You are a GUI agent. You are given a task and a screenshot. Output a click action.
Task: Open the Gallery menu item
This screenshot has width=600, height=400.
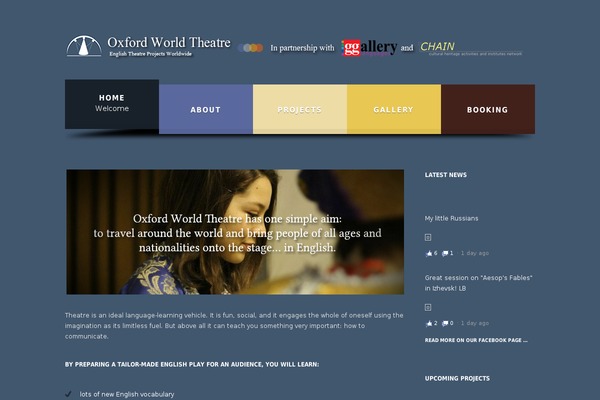(x=394, y=109)
